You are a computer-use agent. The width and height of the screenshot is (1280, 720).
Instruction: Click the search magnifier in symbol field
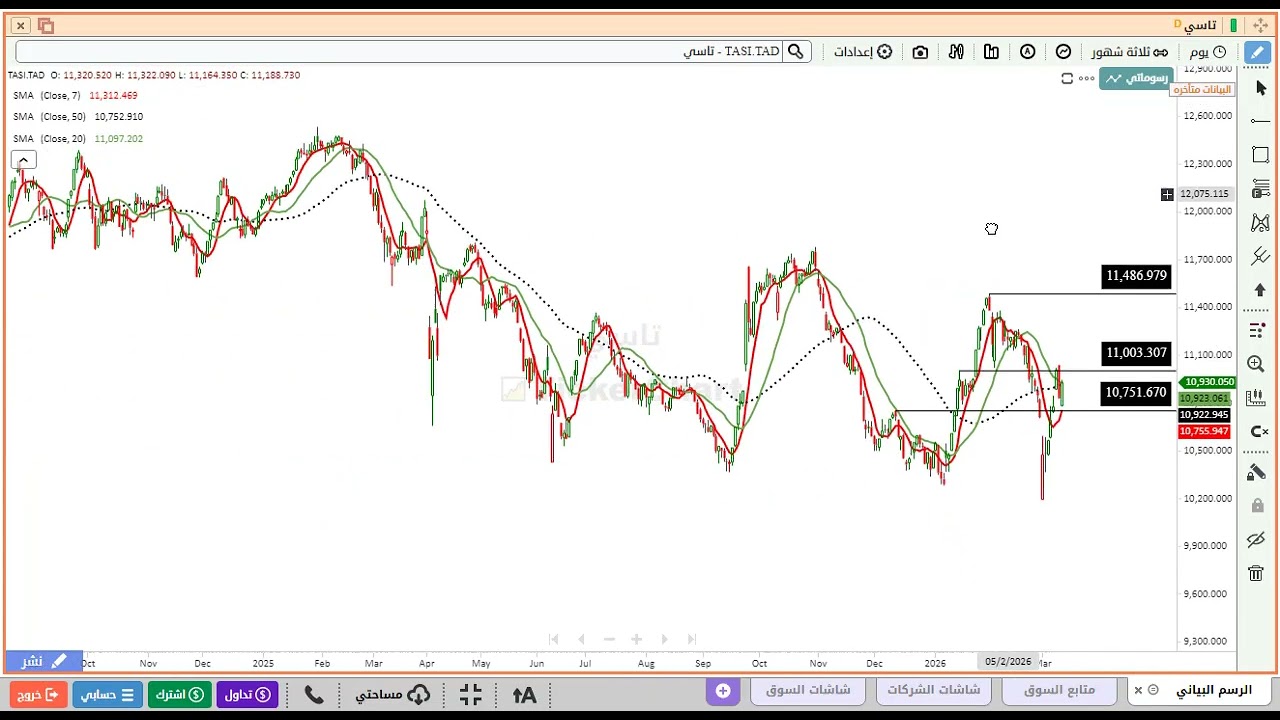point(796,52)
